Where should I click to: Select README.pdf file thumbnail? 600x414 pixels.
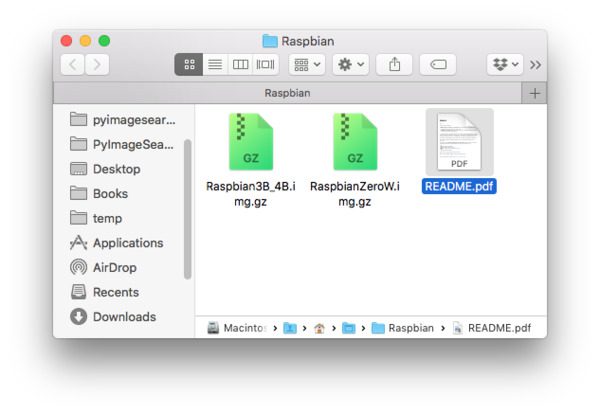[459, 142]
